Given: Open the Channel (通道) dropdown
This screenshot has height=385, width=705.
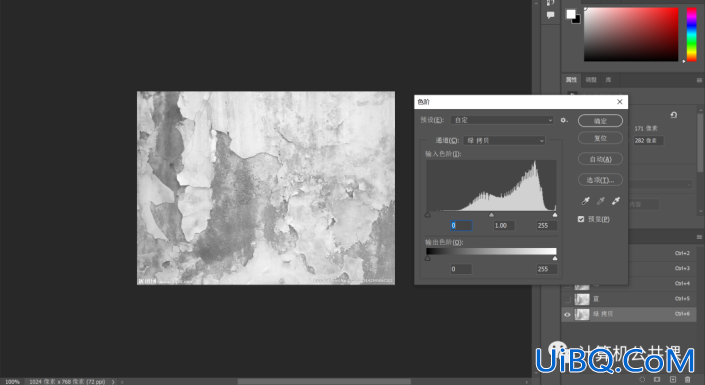Looking at the screenshot, I should pyautogui.click(x=504, y=141).
